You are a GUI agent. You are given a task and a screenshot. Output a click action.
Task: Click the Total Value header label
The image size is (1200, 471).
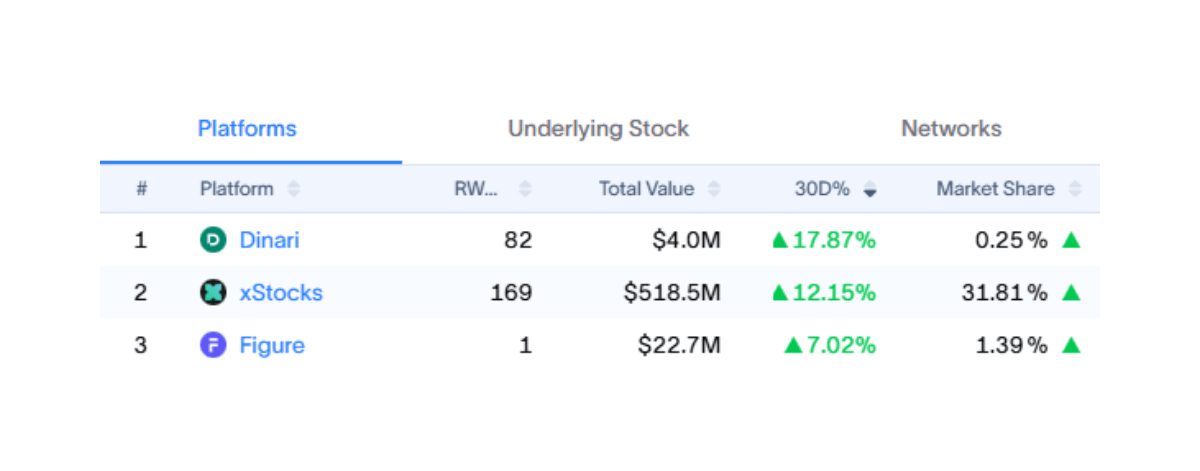pos(646,188)
